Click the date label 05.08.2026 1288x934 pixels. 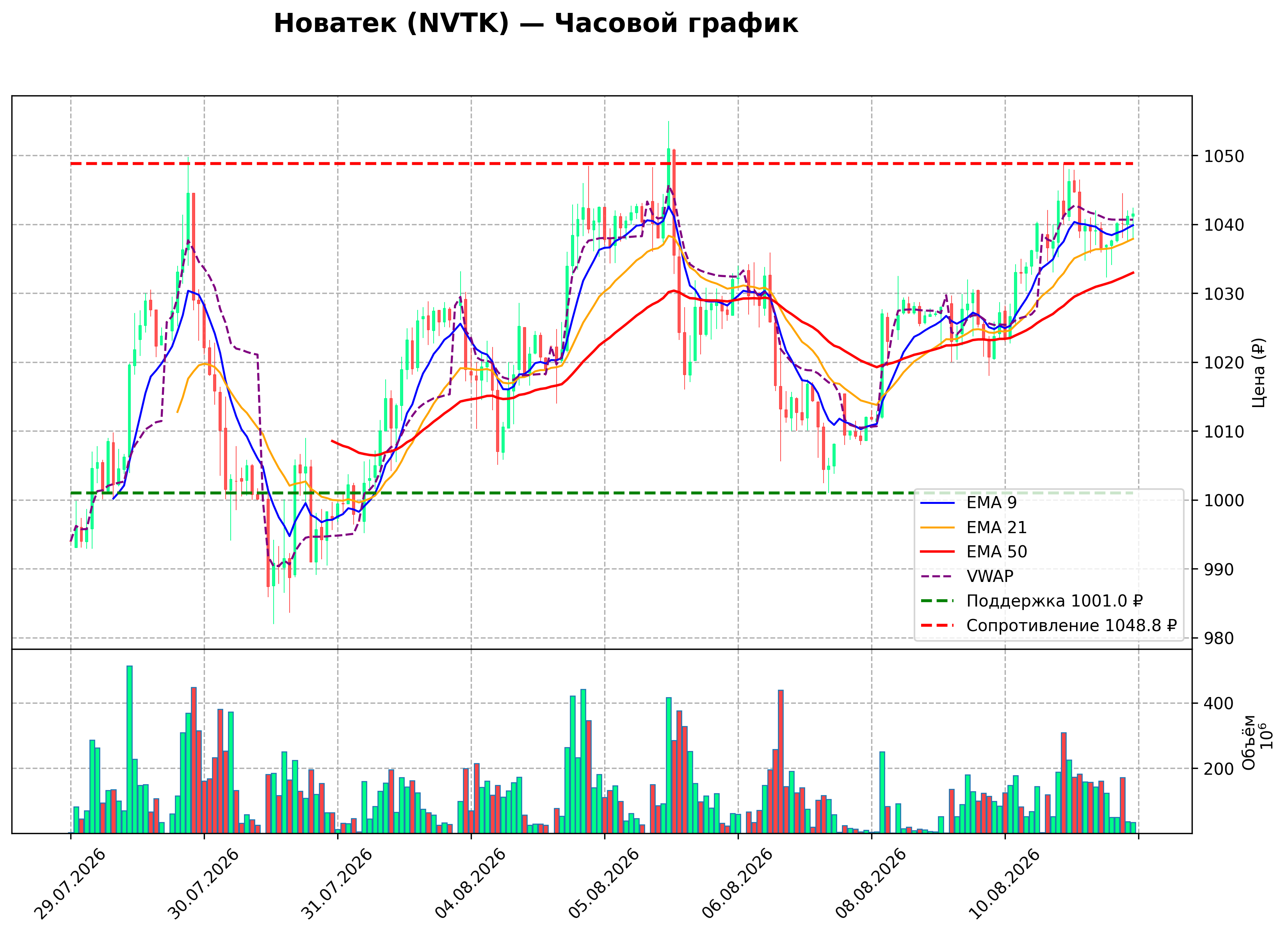604,884
